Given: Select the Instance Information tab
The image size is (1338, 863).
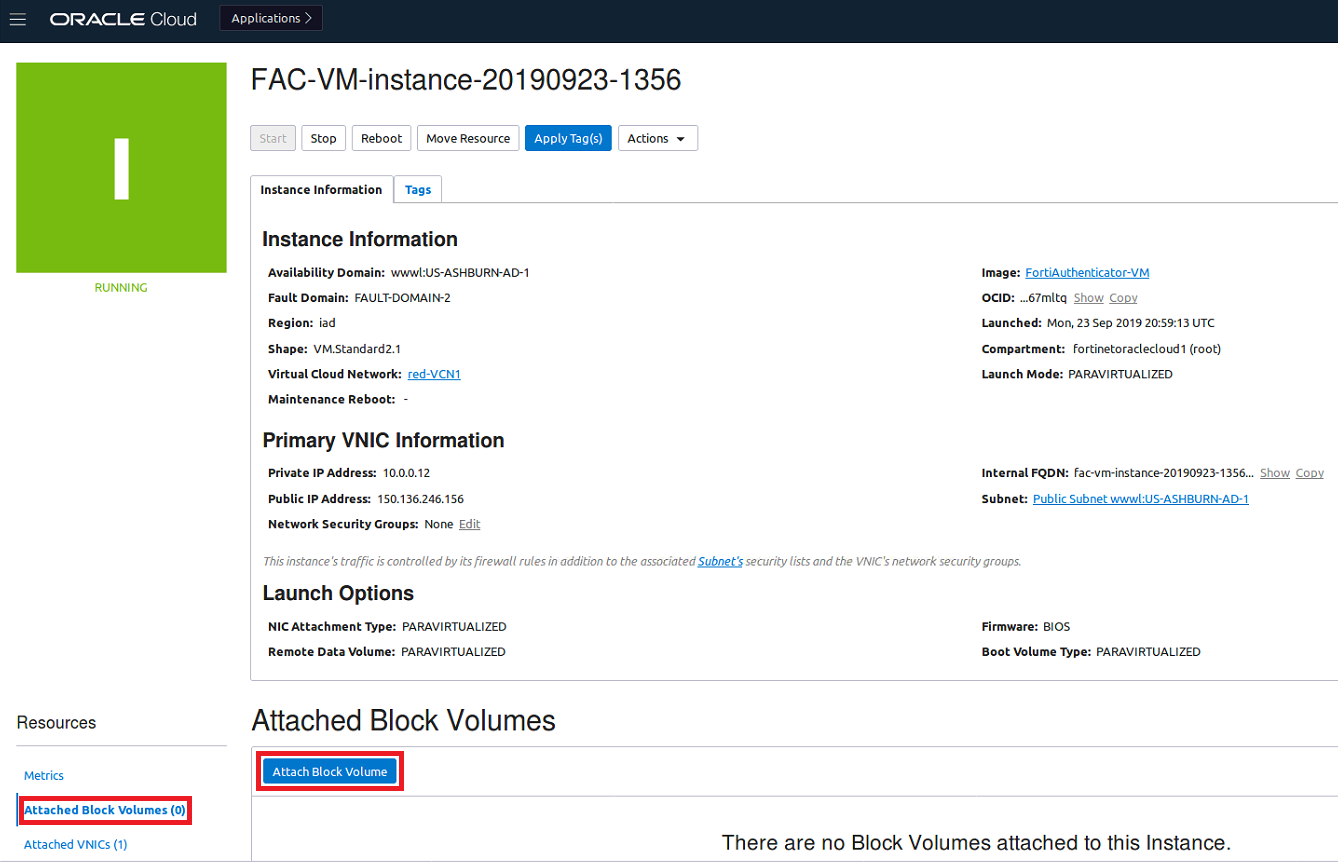Looking at the screenshot, I should tap(321, 189).
